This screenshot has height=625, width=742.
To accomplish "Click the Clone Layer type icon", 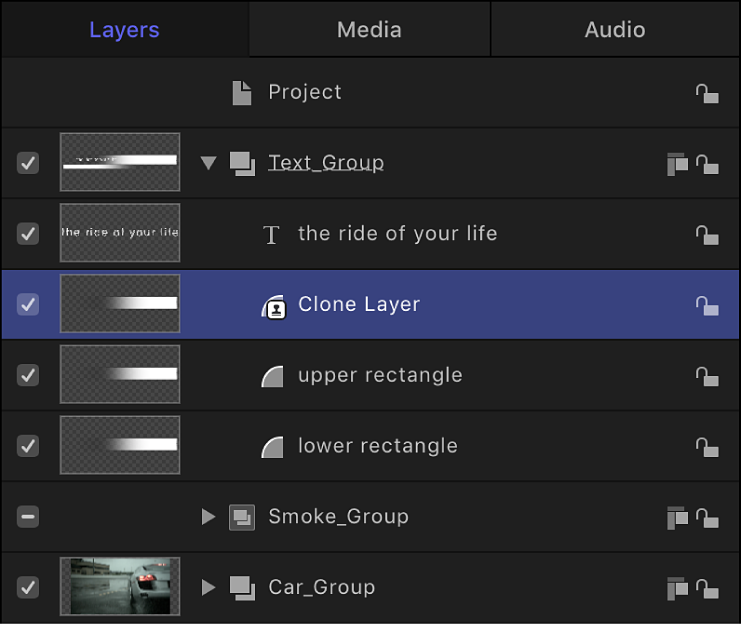I will tap(273, 306).
